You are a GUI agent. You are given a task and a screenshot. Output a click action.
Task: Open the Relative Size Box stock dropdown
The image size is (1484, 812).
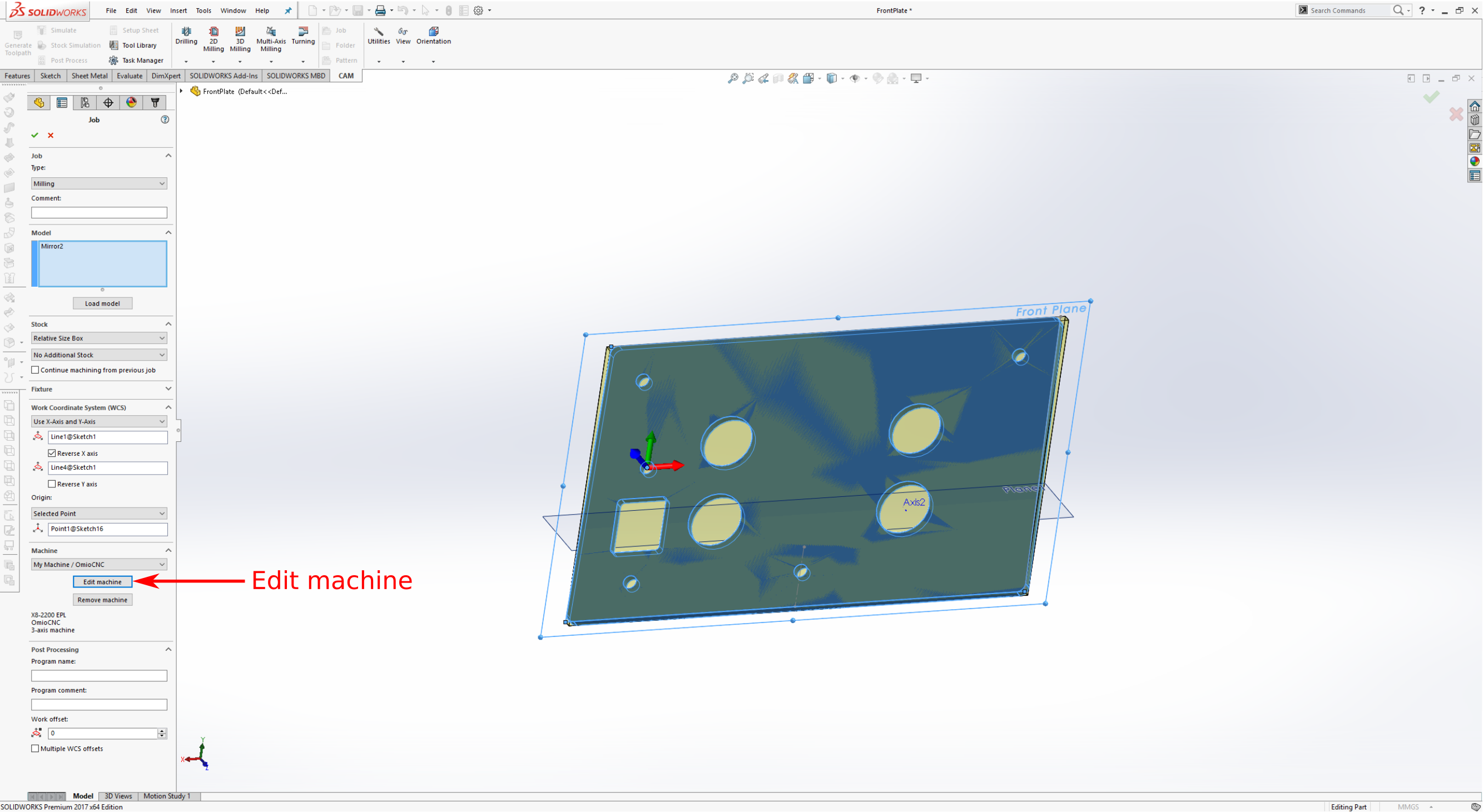99,338
